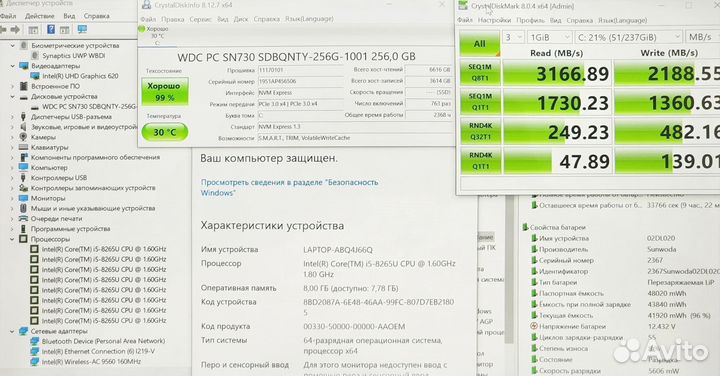Run the SEQ1M Q8T1 test
This screenshot has width=720, height=376.
(479, 73)
